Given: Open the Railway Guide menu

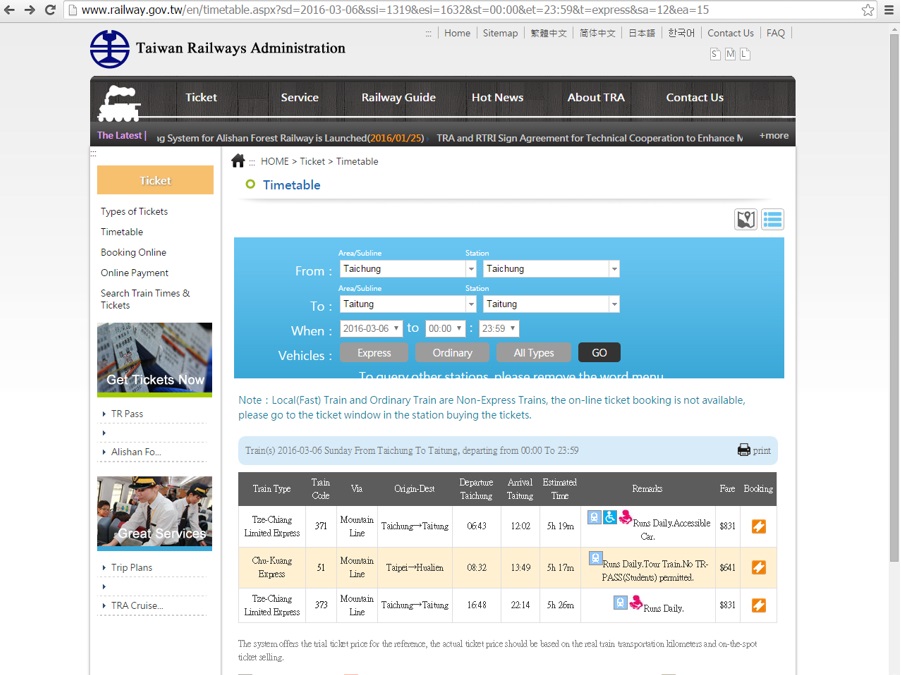Looking at the screenshot, I should click(398, 97).
